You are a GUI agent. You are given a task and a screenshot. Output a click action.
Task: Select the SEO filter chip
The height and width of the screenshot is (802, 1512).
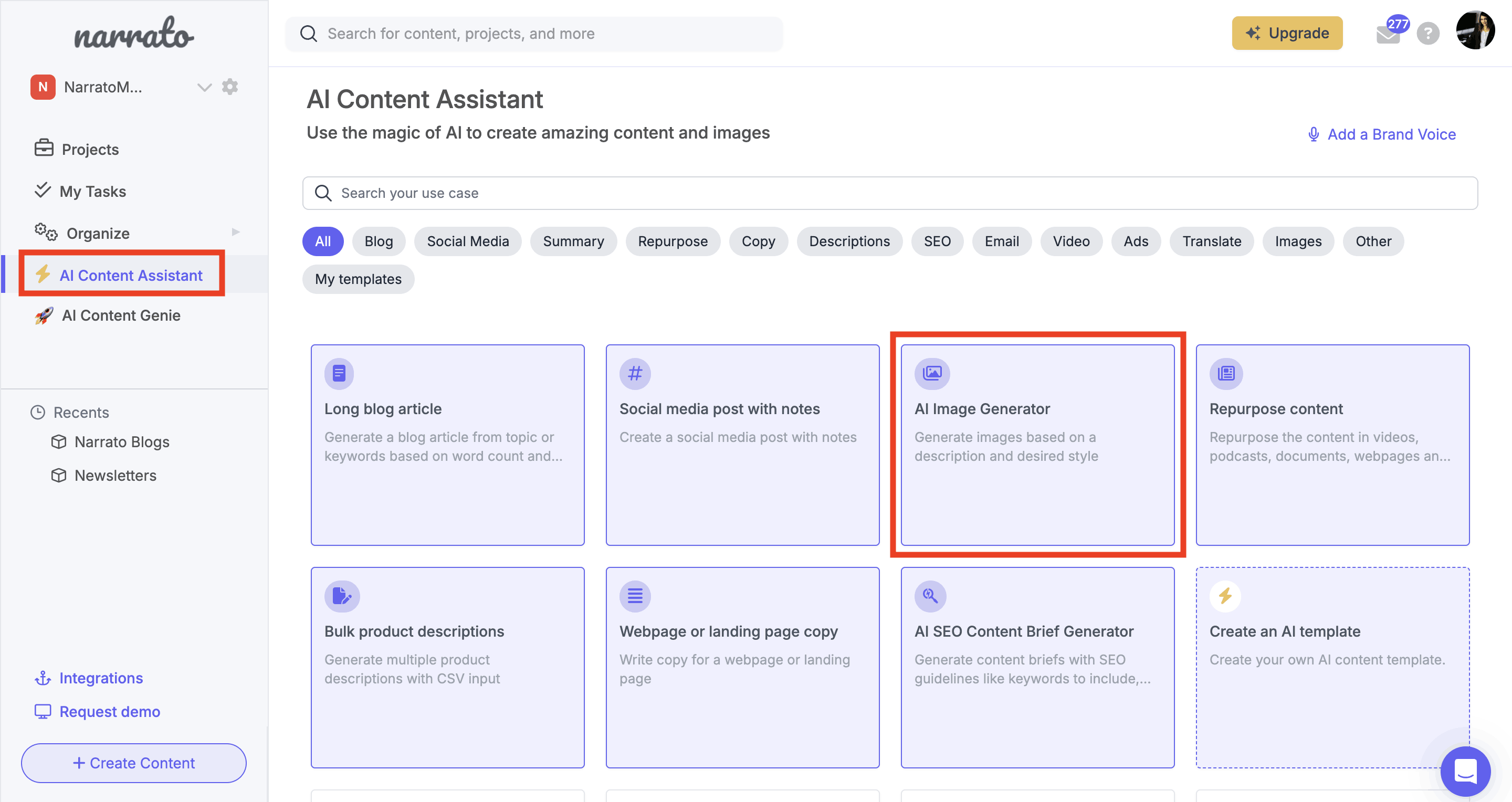point(937,241)
